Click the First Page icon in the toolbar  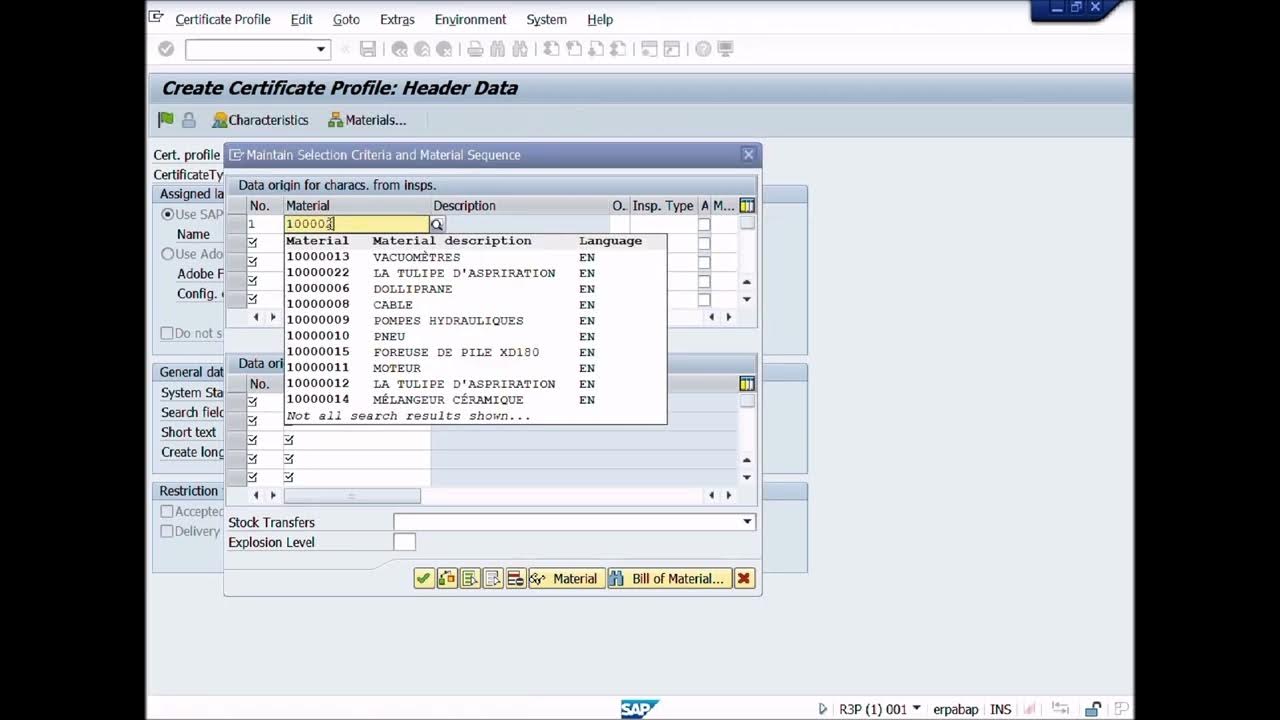pos(551,49)
